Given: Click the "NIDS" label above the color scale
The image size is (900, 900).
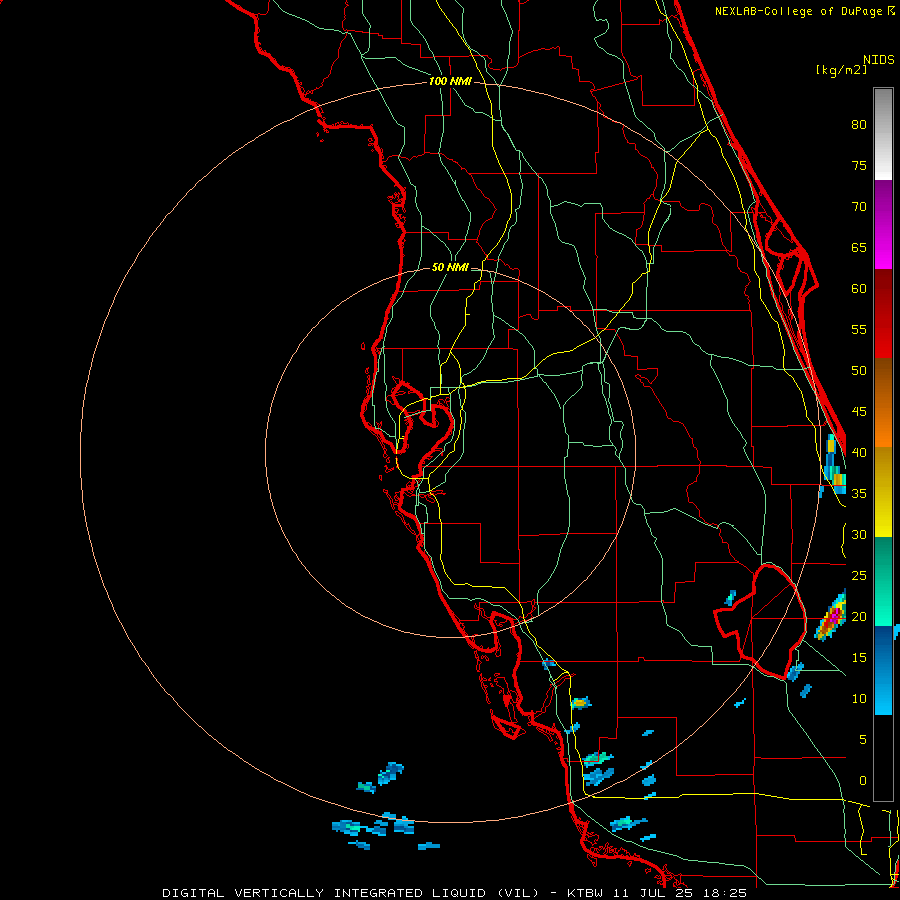Looking at the screenshot, I should [x=879, y=60].
